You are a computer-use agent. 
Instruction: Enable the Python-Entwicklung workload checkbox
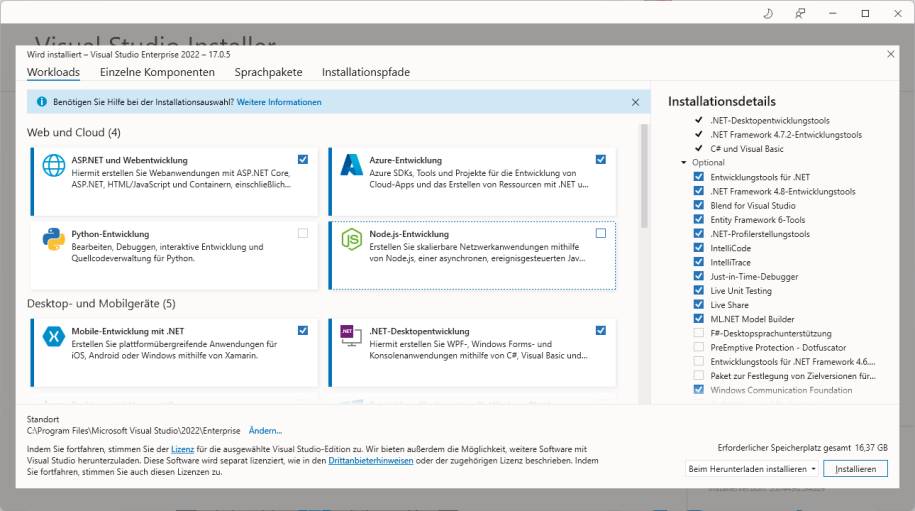coord(303,233)
